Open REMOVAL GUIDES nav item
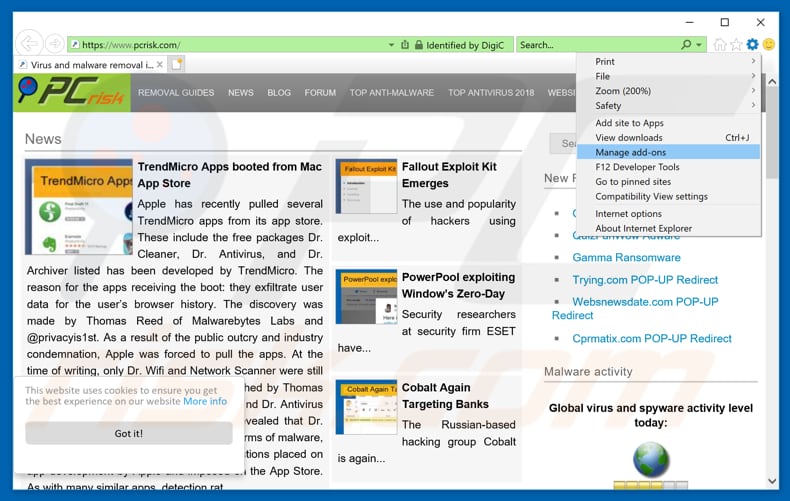 (x=176, y=93)
